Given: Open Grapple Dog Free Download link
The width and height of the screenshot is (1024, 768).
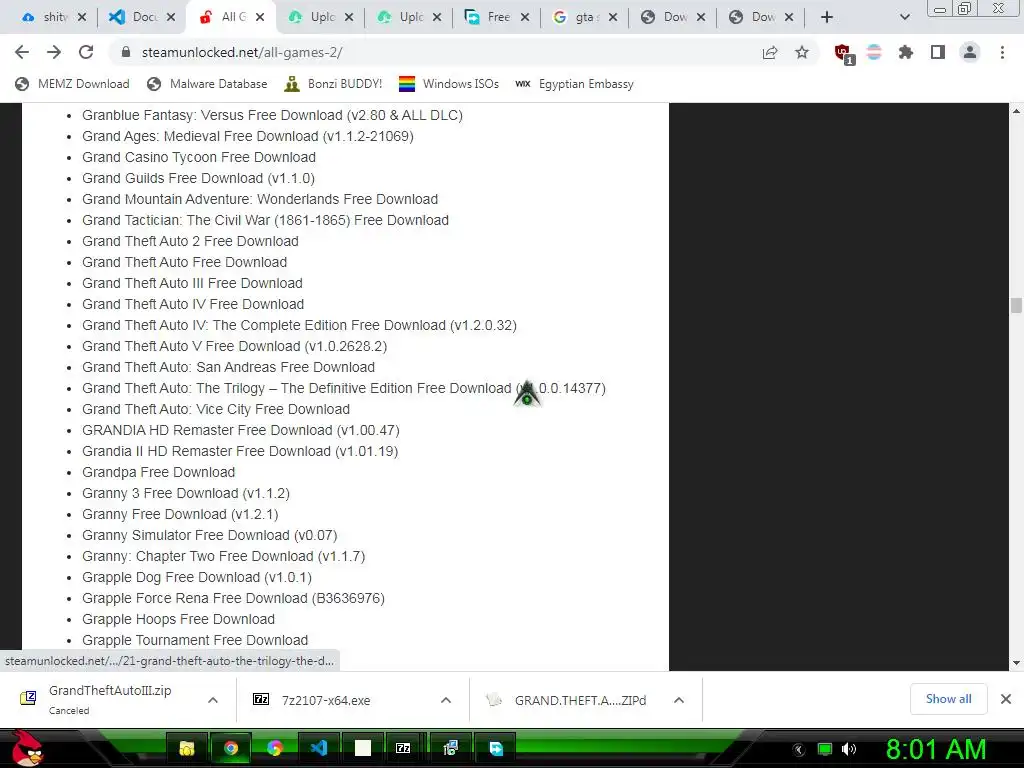Looking at the screenshot, I should click(x=197, y=577).
